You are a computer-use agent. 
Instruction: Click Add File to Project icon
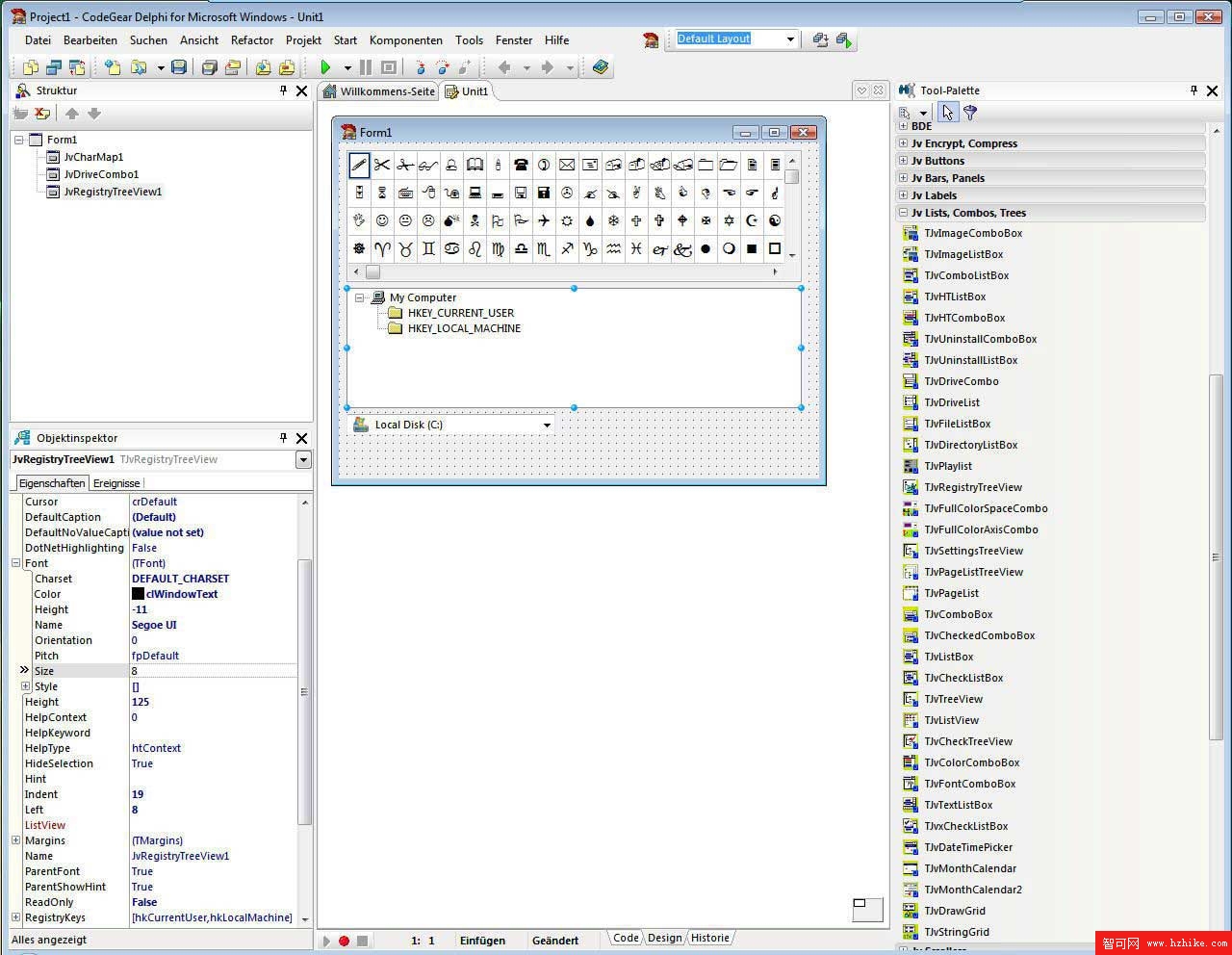pyautogui.click(x=263, y=67)
